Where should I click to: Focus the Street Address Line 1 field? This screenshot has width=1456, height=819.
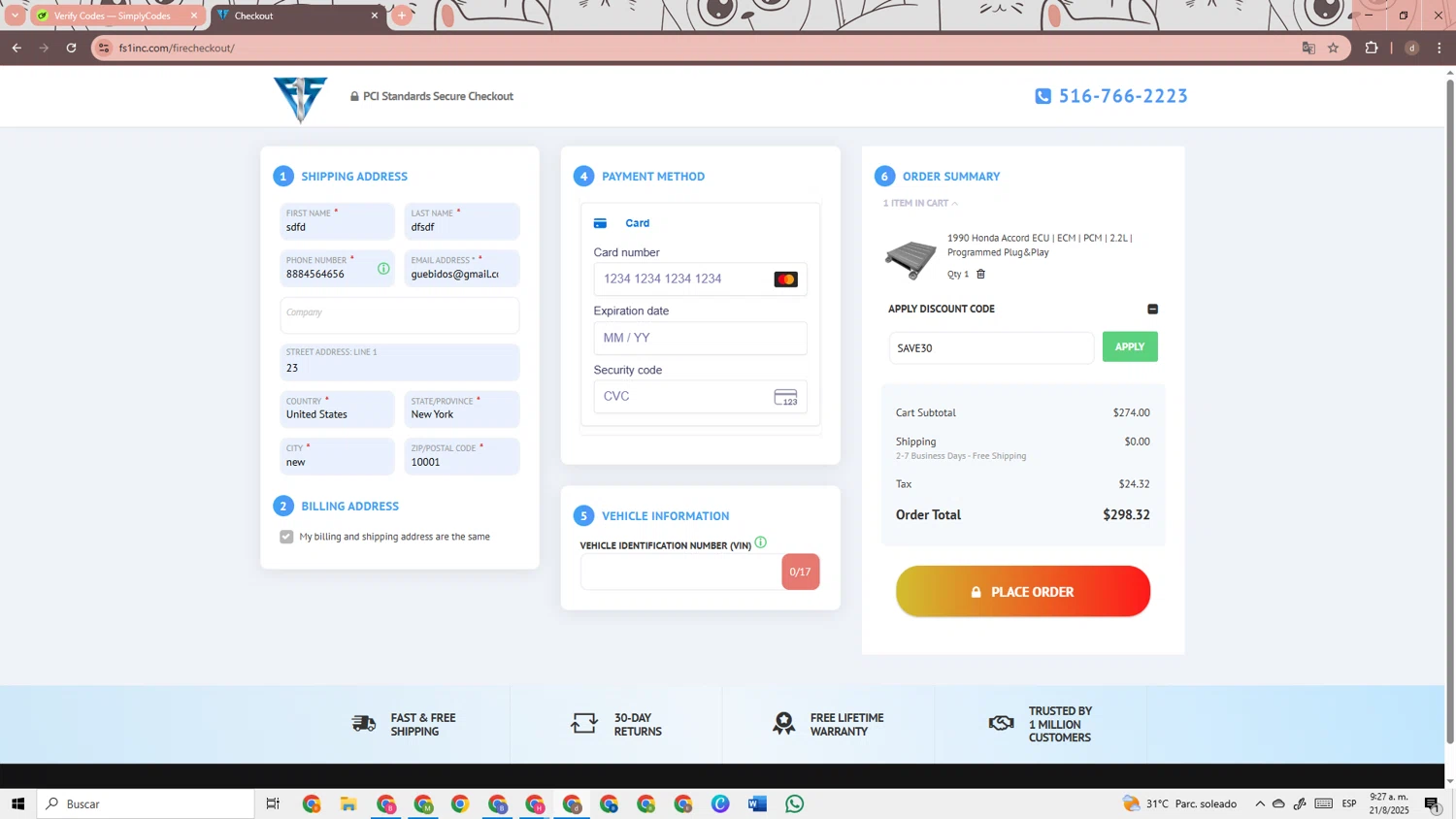pos(400,362)
